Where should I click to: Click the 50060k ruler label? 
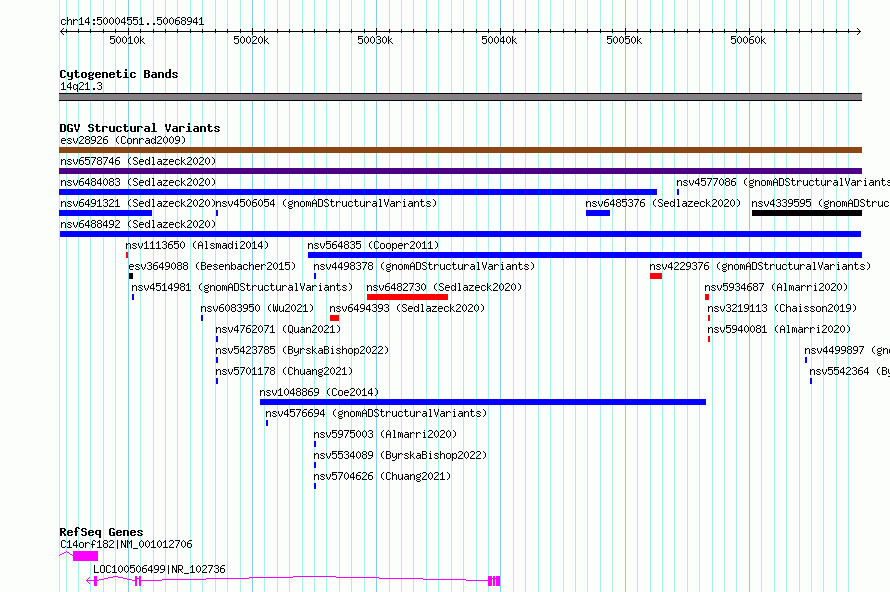coord(748,40)
